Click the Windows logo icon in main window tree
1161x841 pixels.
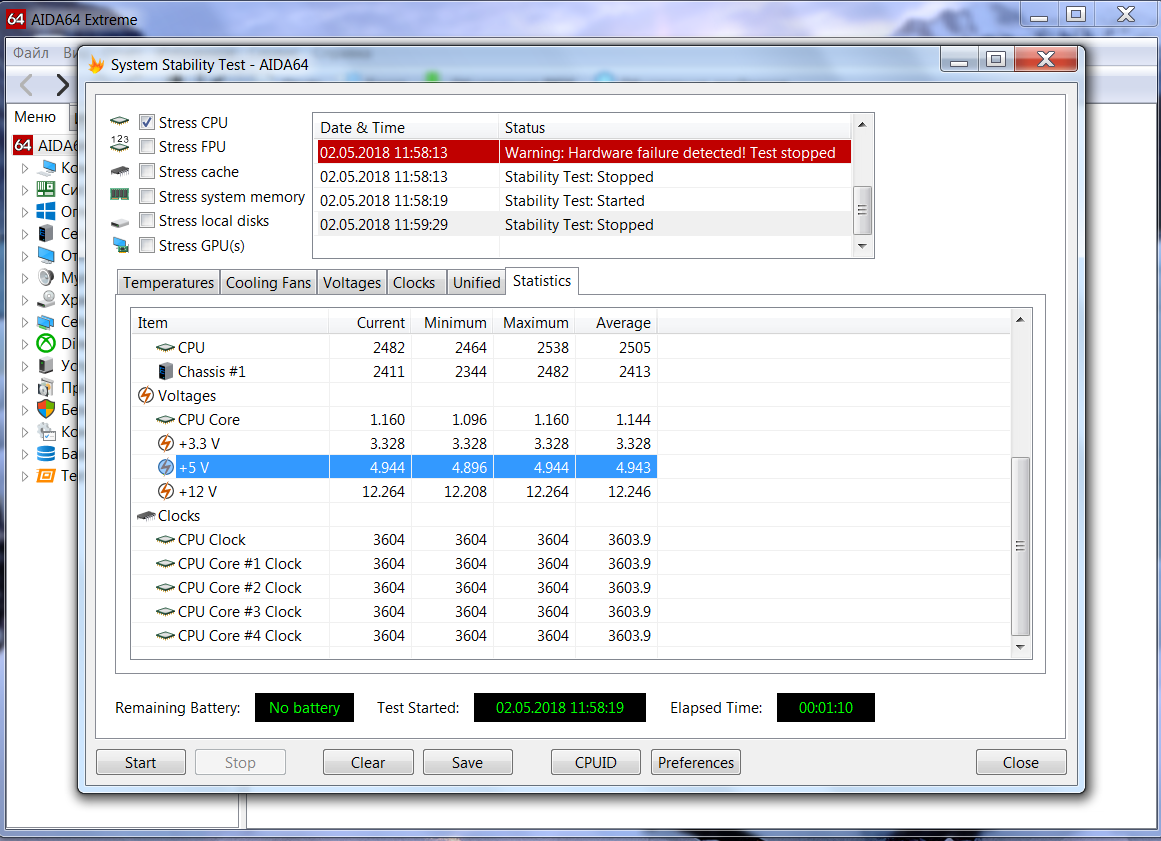(46, 211)
